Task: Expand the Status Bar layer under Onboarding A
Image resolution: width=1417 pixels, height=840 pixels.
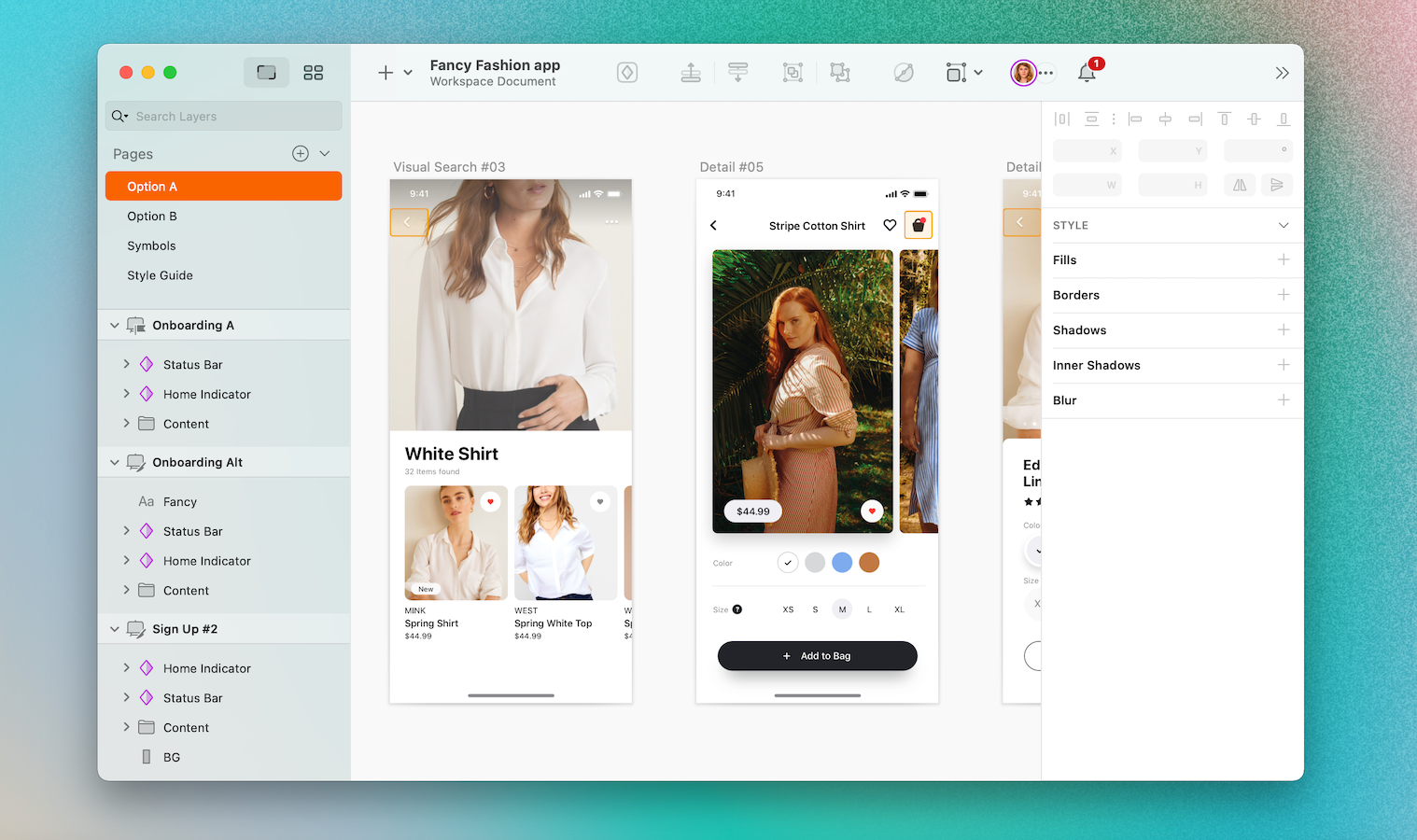Action: (x=127, y=364)
